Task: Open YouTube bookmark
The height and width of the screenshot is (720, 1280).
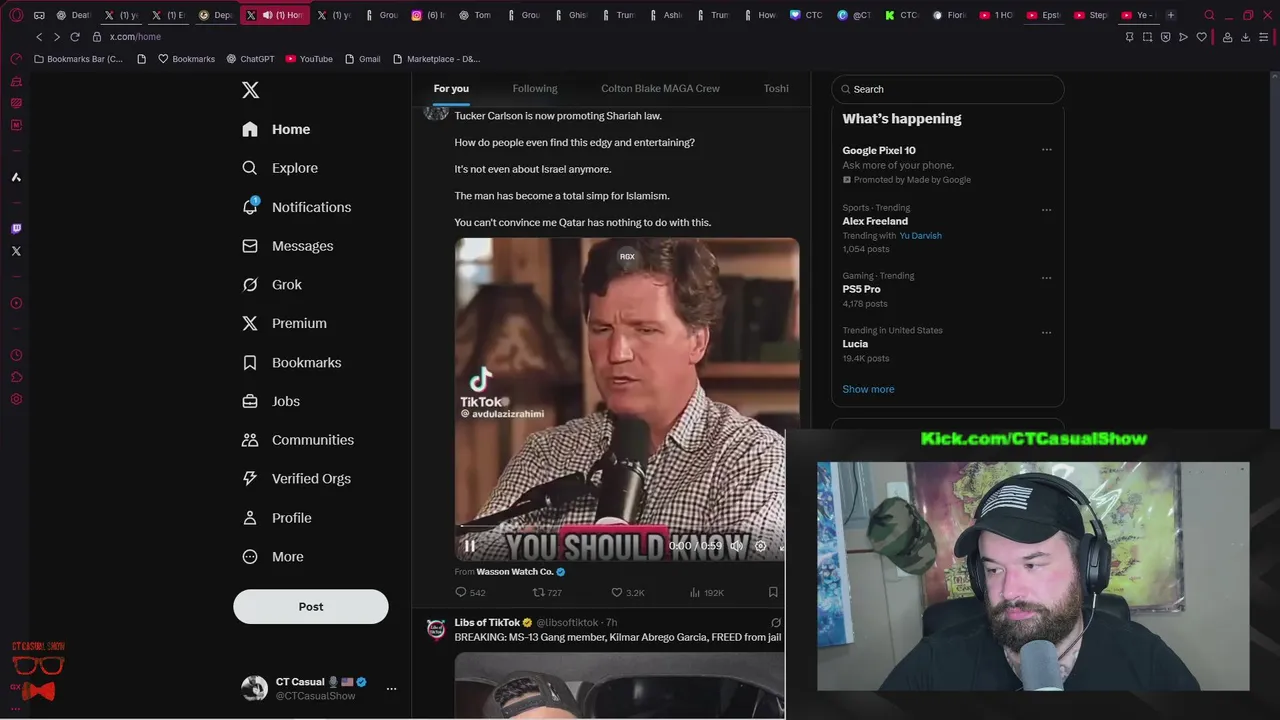Action: point(309,59)
